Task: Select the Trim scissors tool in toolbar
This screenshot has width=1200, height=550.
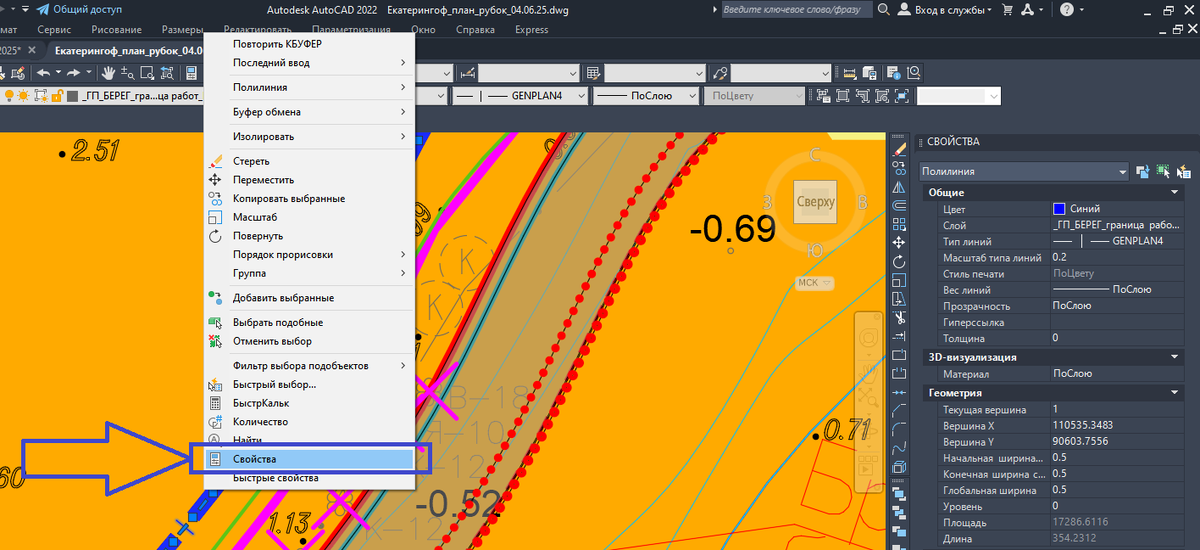Action: tap(899, 317)
